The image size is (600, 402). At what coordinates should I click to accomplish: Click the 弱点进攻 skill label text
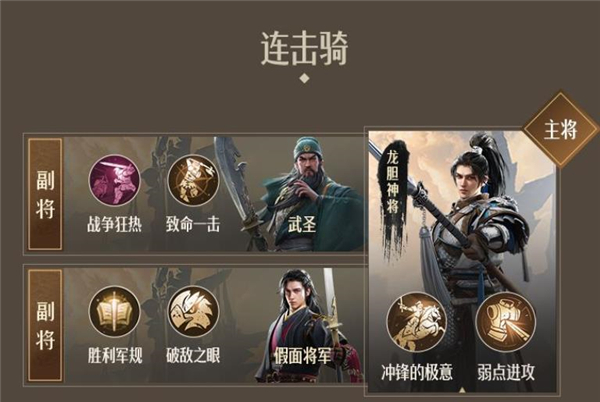[506, 372]
